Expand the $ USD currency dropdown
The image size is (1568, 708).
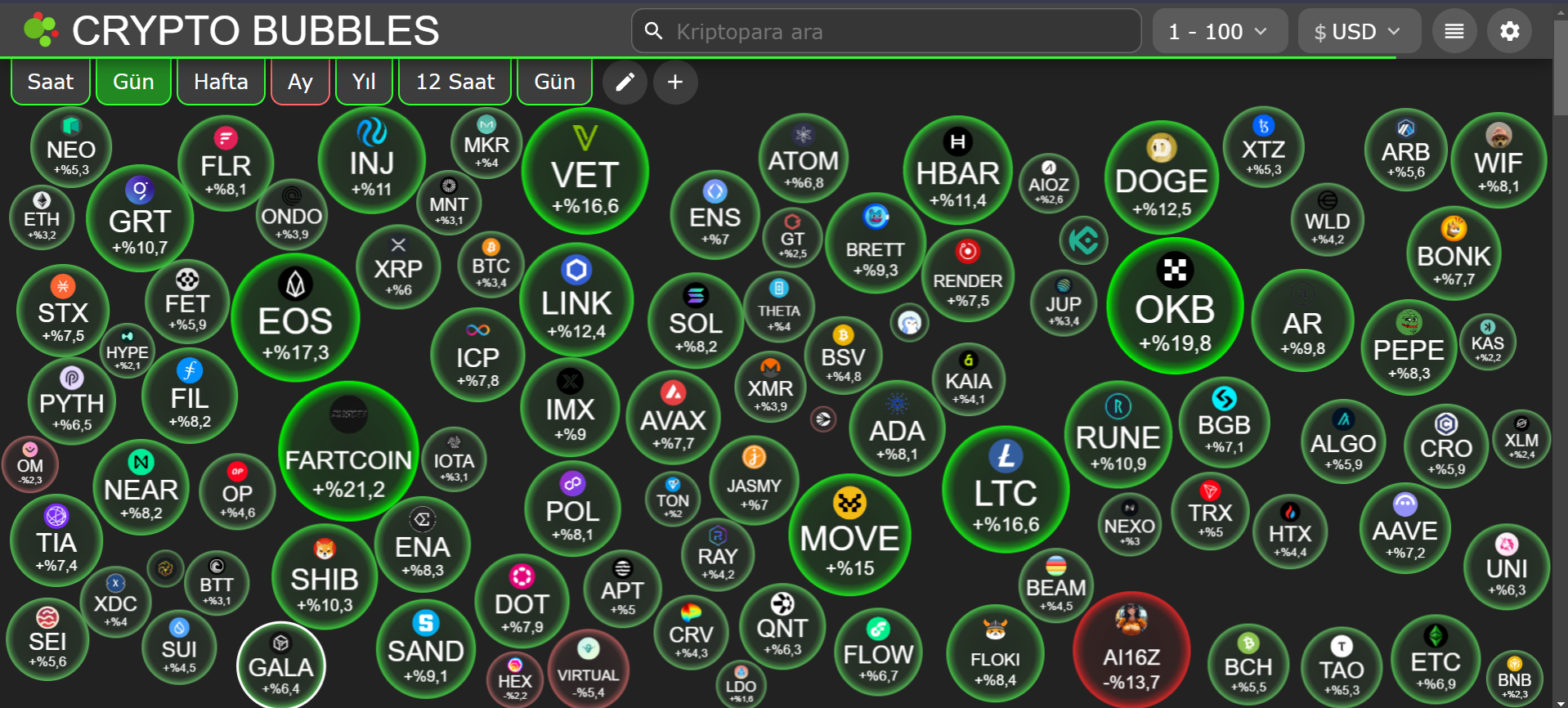pyautogui.click(x=1359, y=31)
